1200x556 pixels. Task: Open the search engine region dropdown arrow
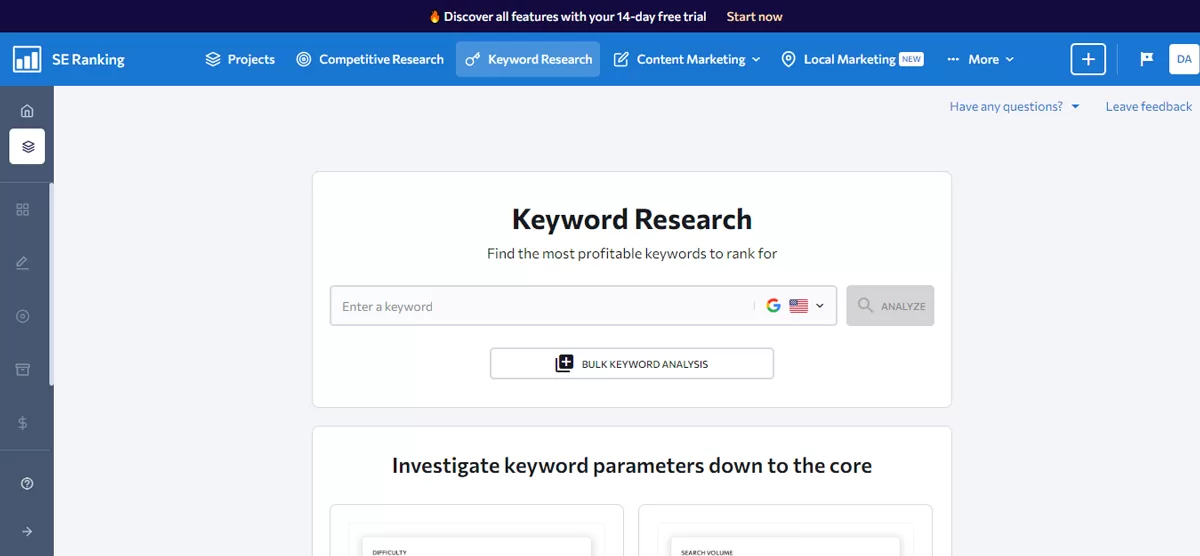(820, 306)
